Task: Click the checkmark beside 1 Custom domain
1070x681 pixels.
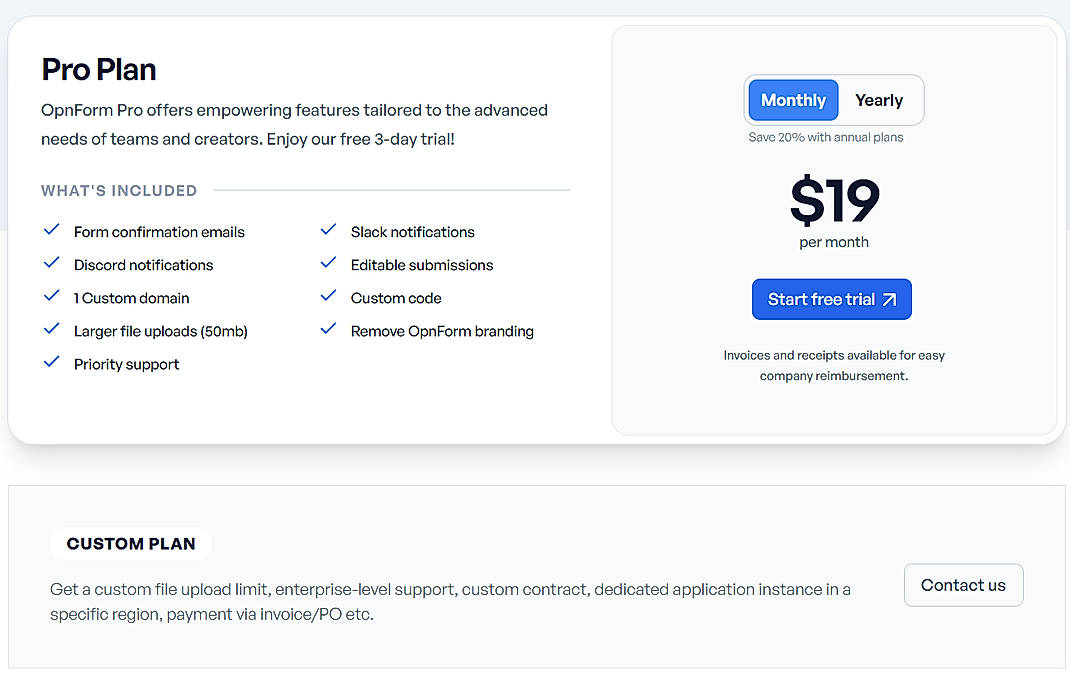Action: (52, 297)
